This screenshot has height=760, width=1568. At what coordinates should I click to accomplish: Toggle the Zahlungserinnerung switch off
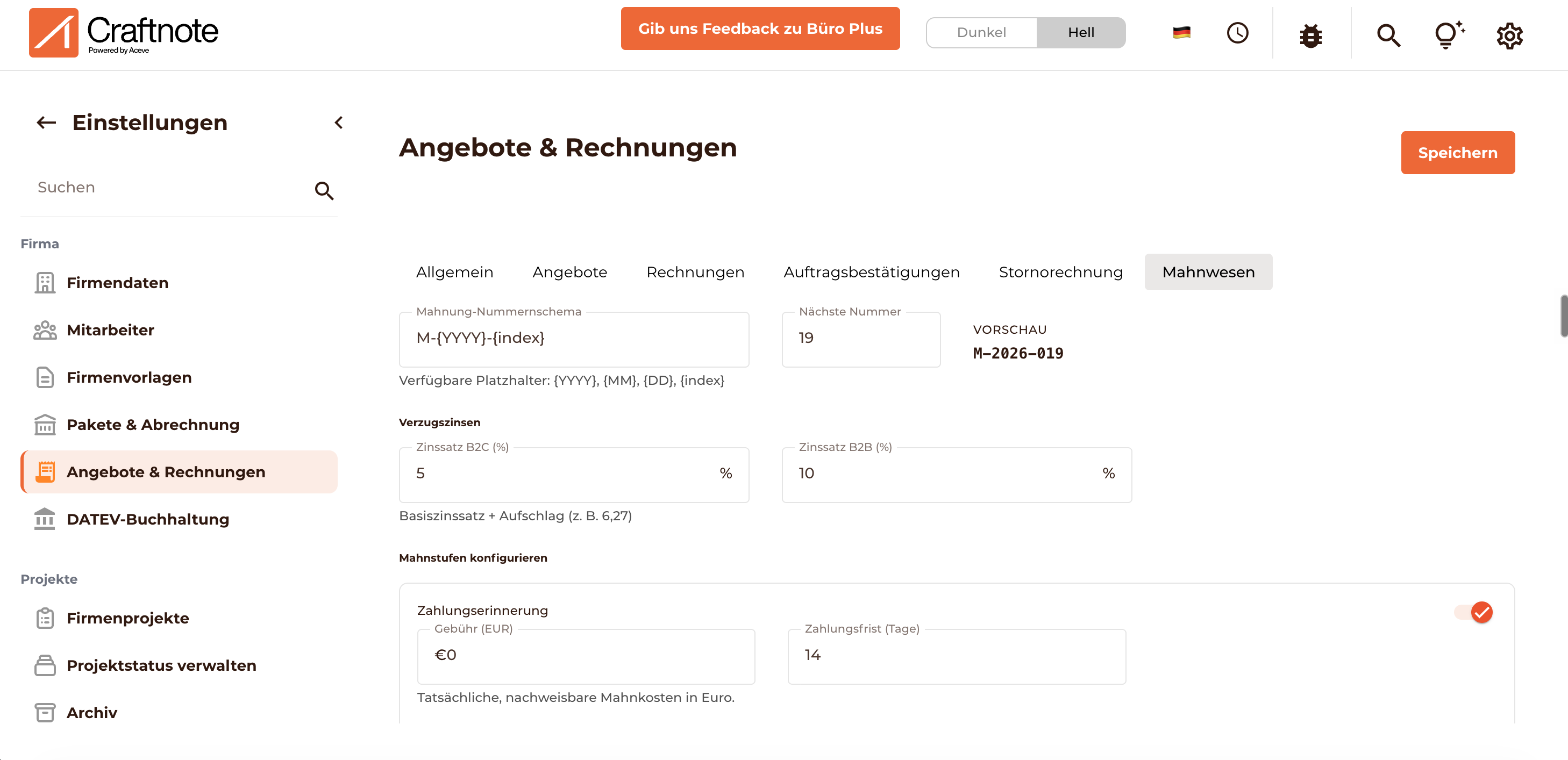click(x=1474, y=612)
